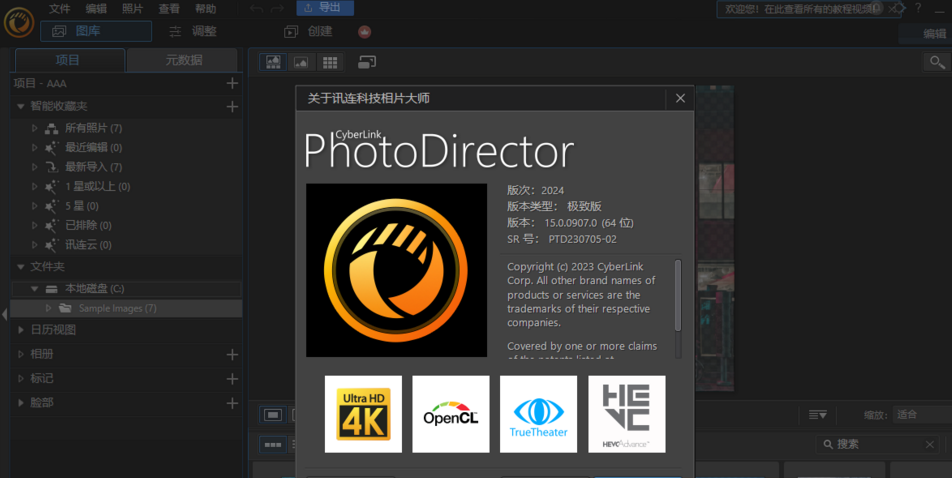The height and width of the screenshot is (478, 952).
Task: Select the 项目 tab
Action: pyautogui.click(x=68, y=60)
